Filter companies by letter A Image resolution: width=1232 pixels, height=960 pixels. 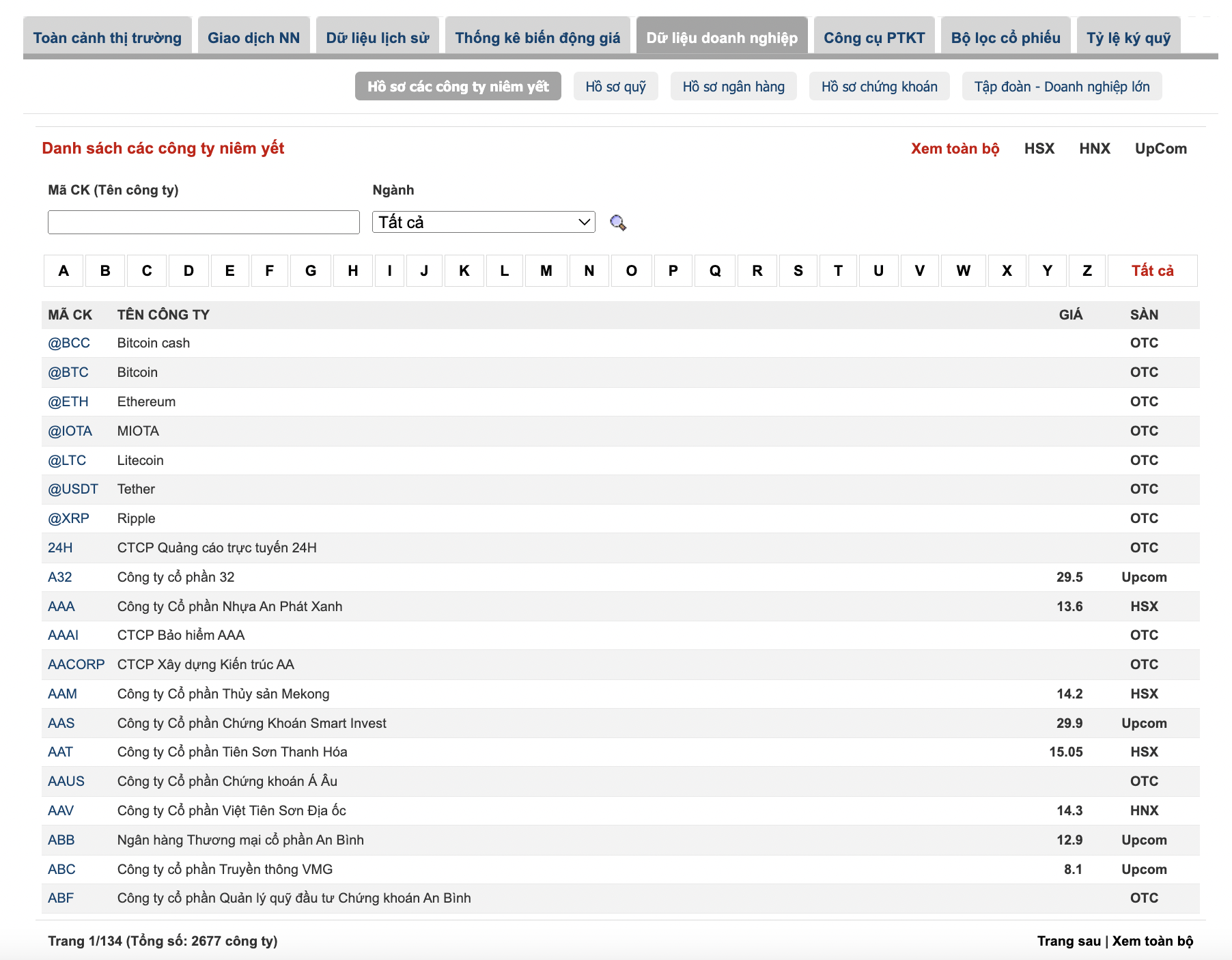point(64,270)
